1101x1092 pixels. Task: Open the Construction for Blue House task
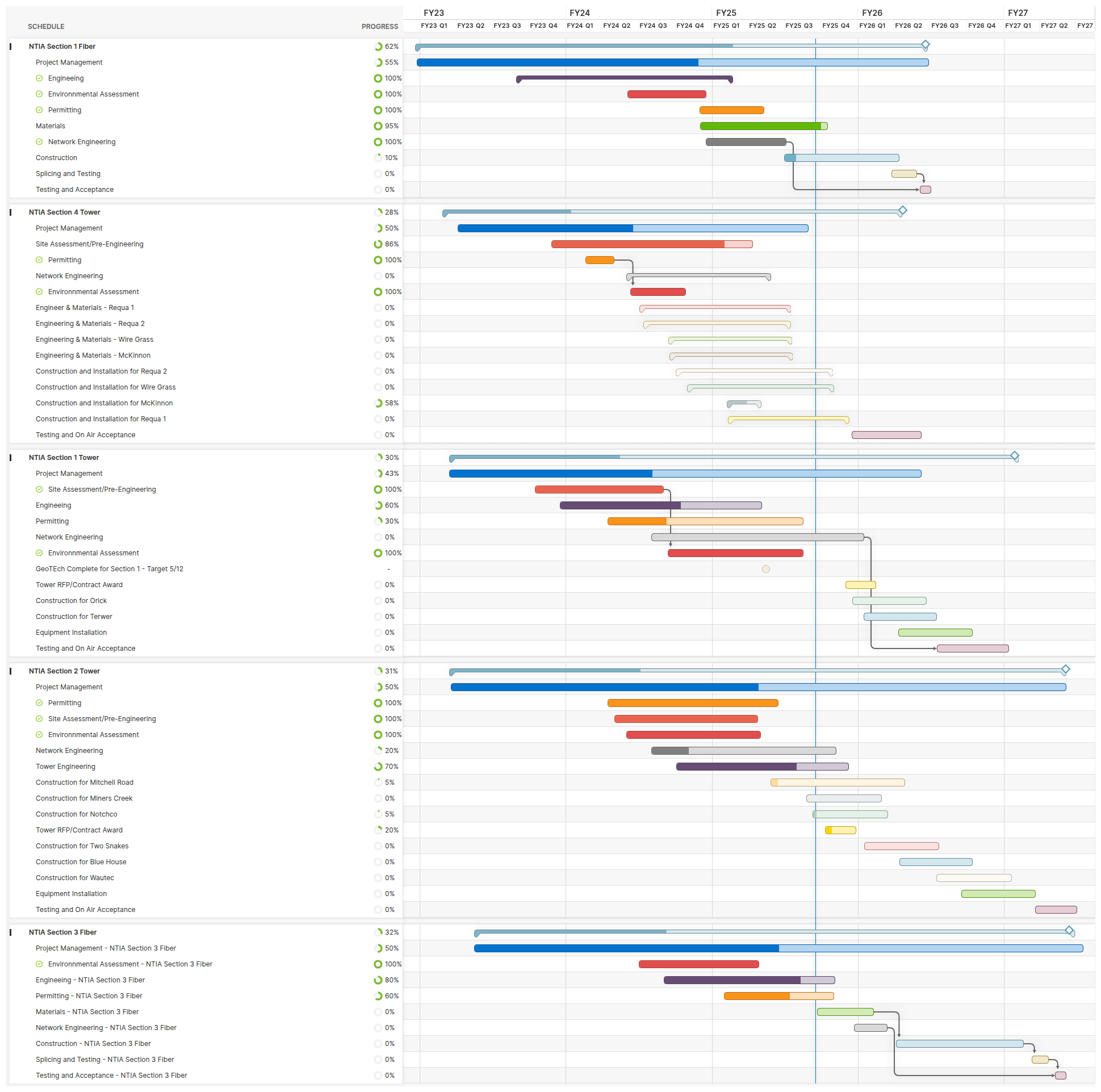pyautogui.click(x=81, y=862)
